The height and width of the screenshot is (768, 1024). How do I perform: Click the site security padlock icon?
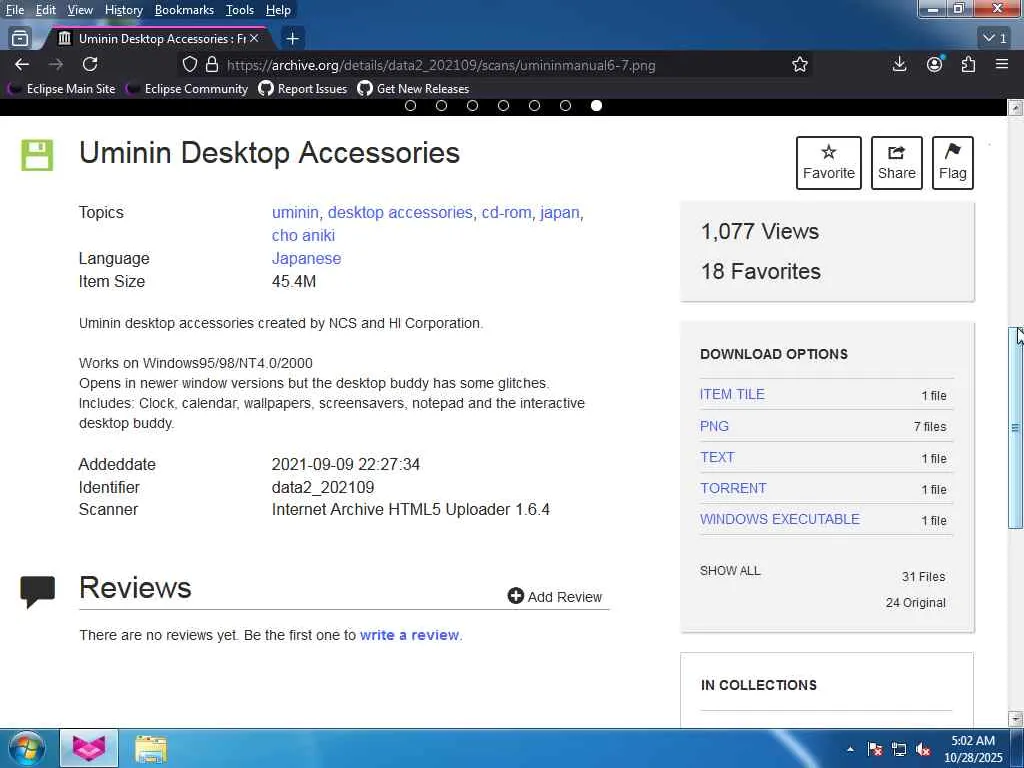(x=212, y=64)
